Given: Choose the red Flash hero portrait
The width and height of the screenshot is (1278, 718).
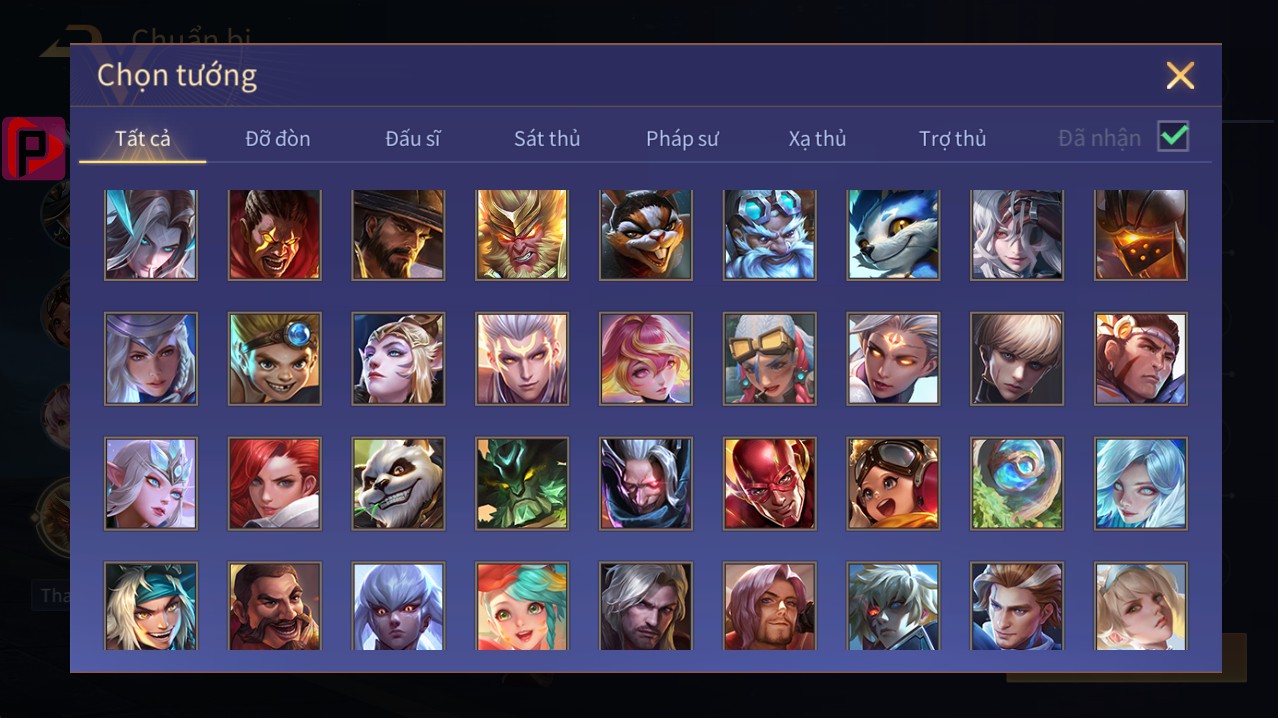Looking at the screenshot, I should point(770,483).
